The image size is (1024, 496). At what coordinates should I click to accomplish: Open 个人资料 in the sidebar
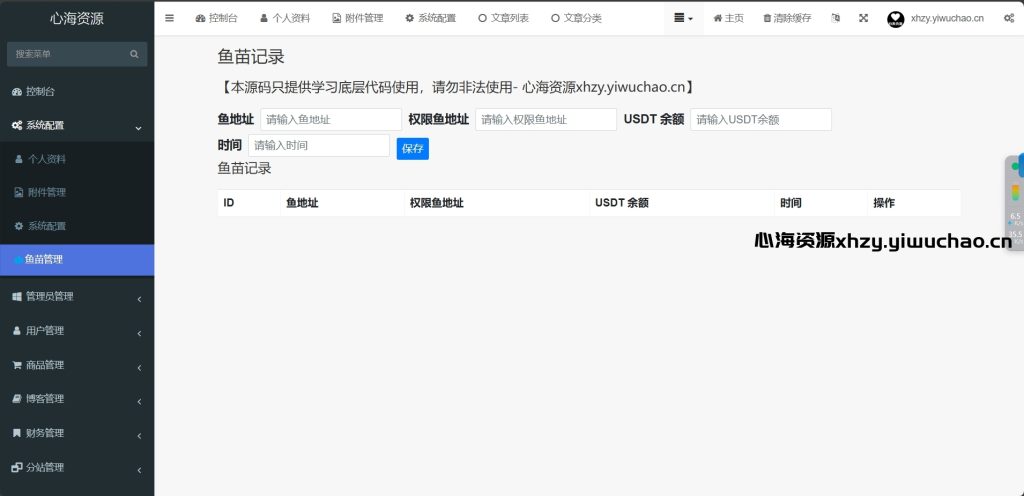click(x=77, y=159)
